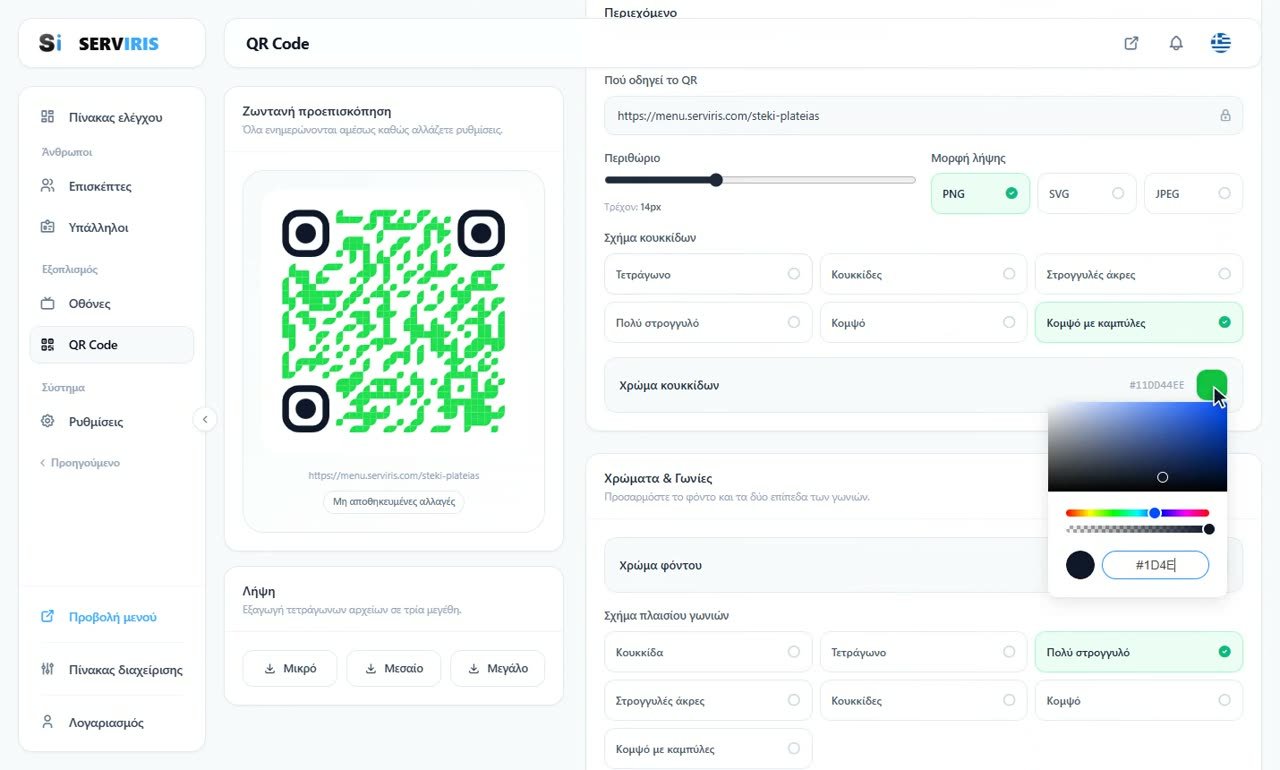The image size is (1280, 770).
Task: Collapse the sidebar with chevron button
Action: [x=205, y=419]
